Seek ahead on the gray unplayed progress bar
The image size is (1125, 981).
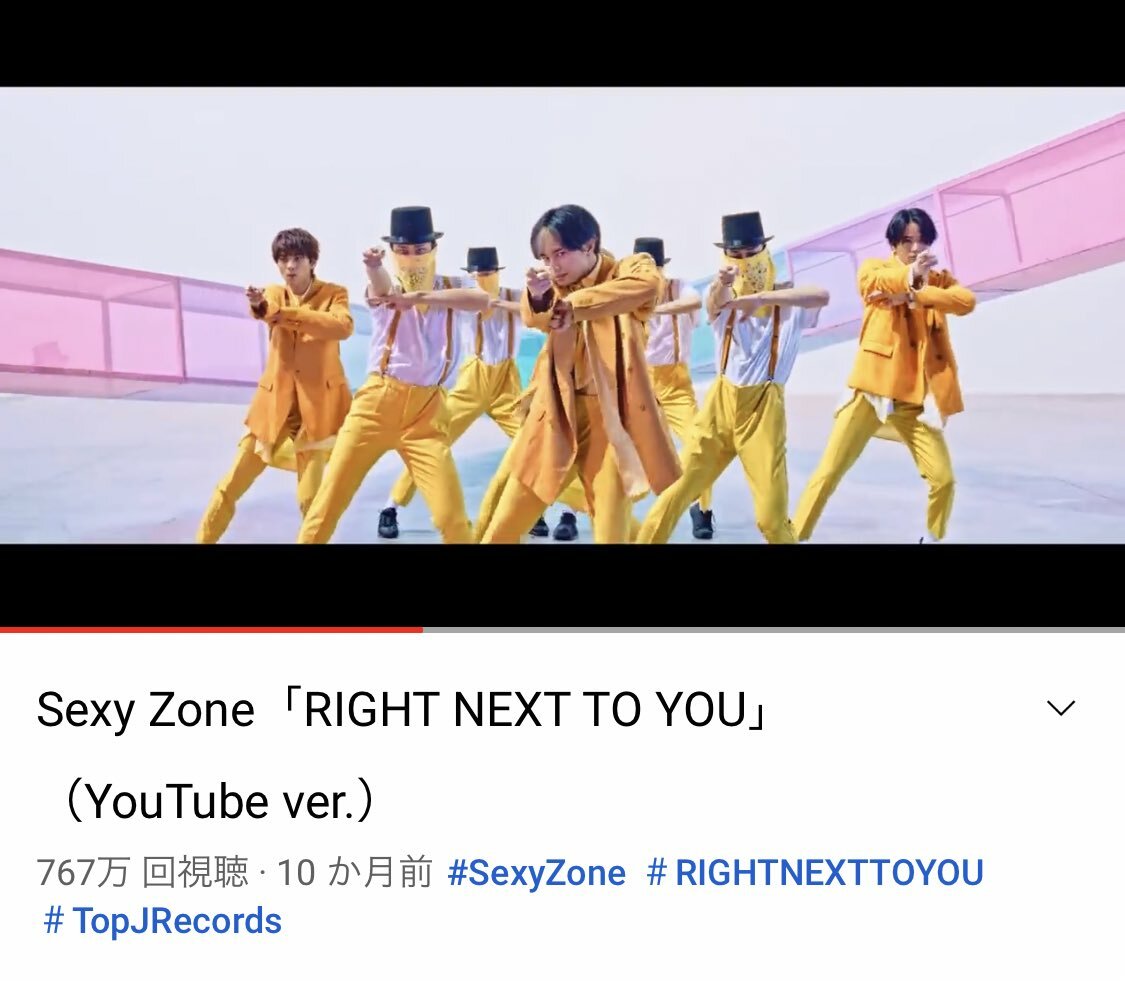pos(773,629)
